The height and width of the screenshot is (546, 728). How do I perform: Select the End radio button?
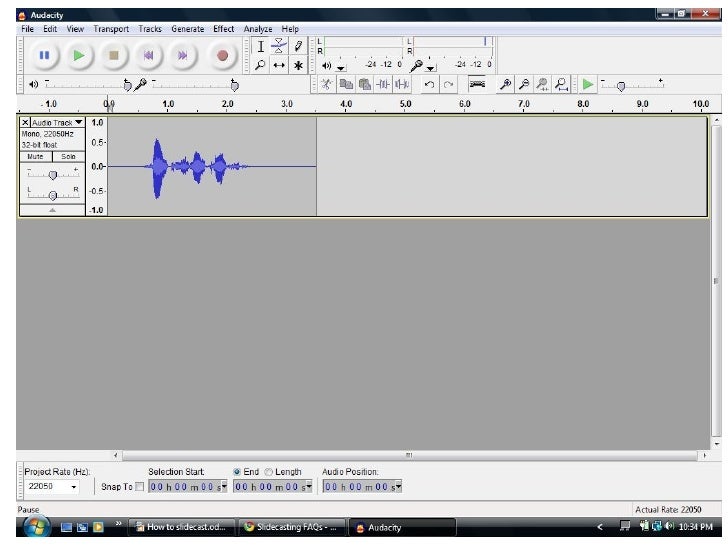click(x=237, y=471)
